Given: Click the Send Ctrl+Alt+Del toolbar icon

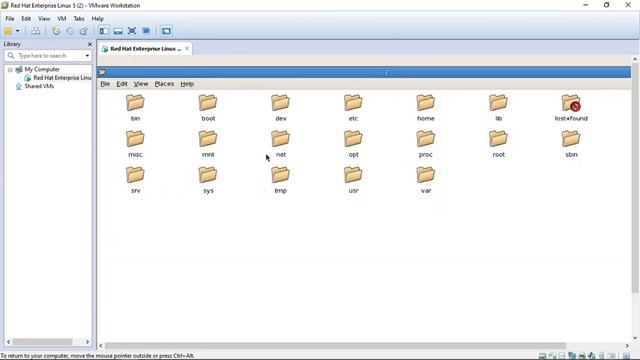Looking at the screenshot, I should [x=36, y=31].
